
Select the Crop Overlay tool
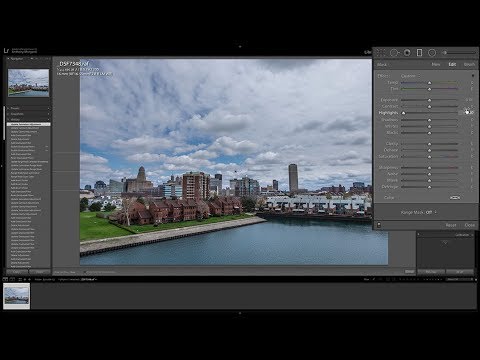tap(381, 53)
